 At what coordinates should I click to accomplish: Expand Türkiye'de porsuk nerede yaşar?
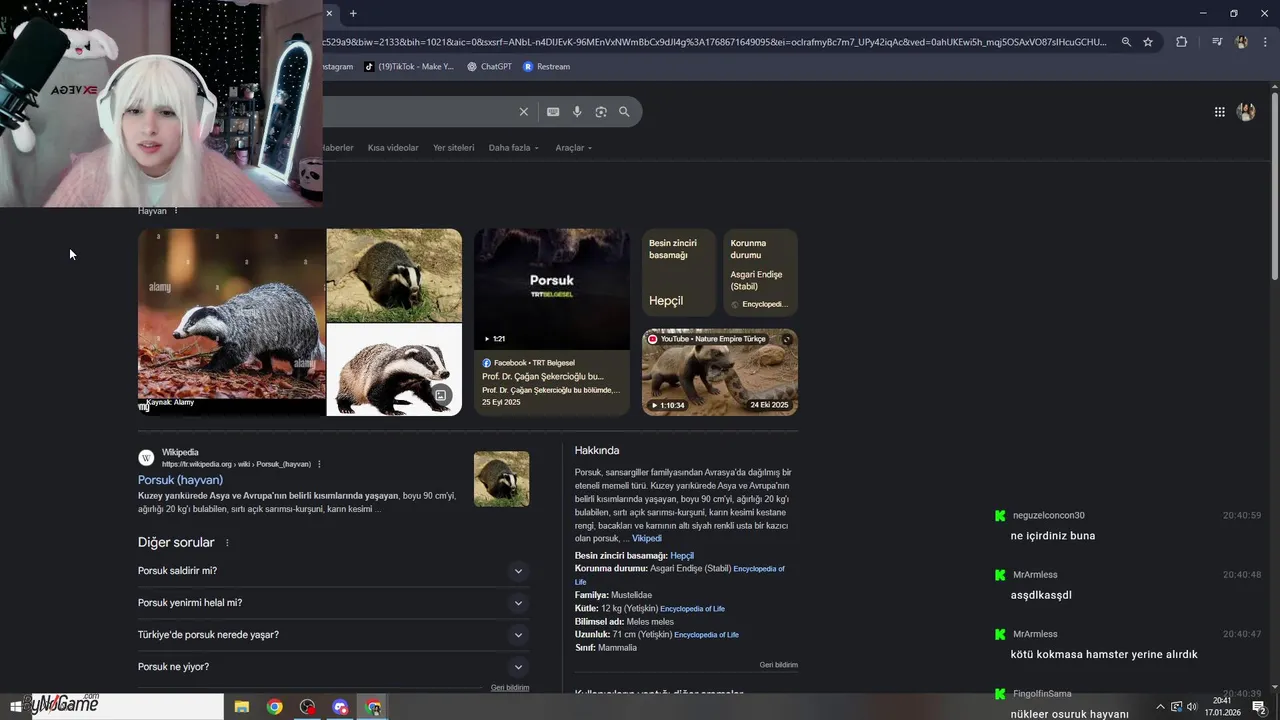pos(333,635)
